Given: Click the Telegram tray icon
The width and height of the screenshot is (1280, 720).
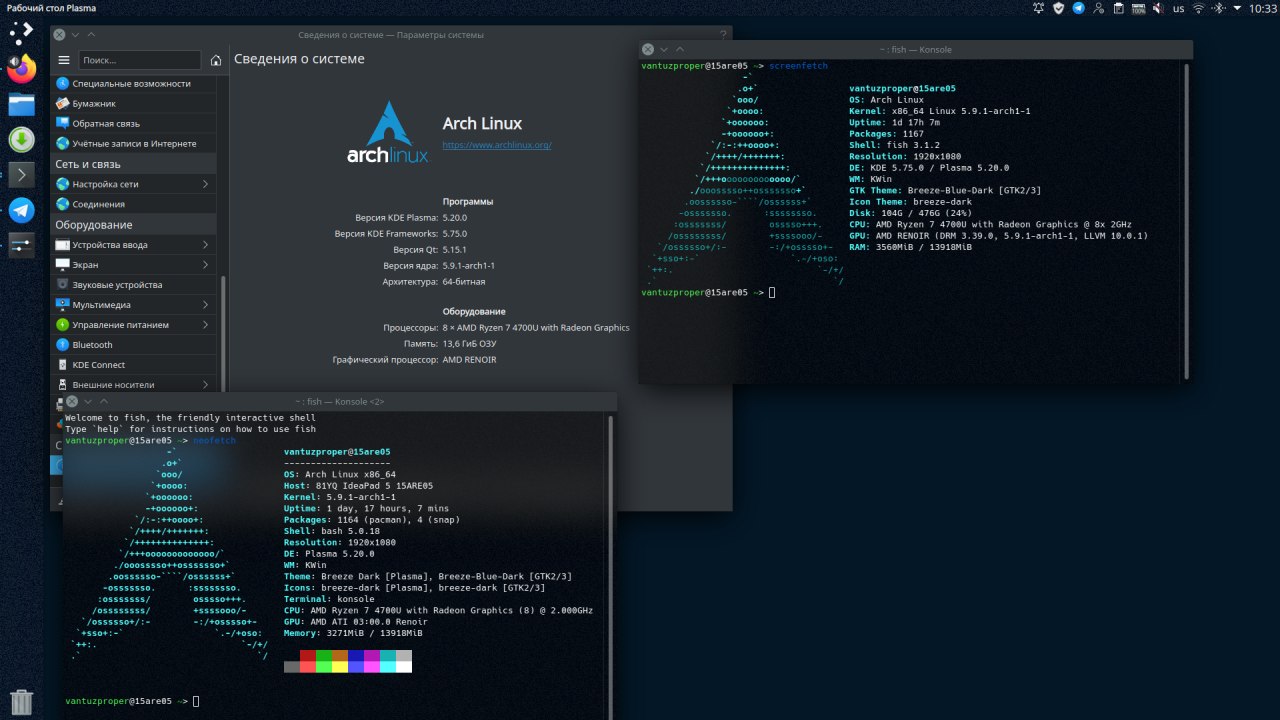Looking at the screenshot, I should click(1079, 8).
